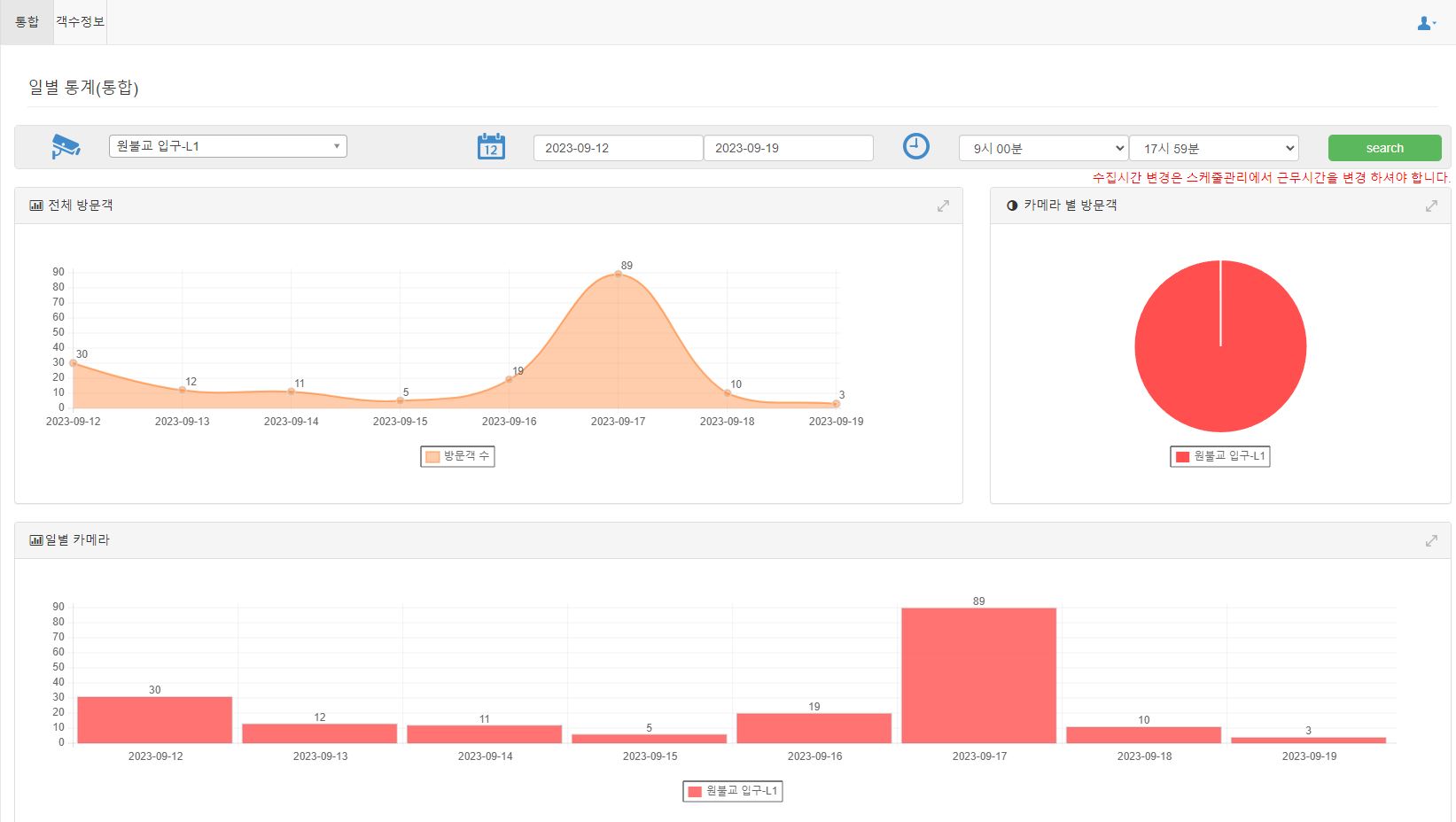Toggle the pie chart 원불교 입구-L1 legend

1219,456
